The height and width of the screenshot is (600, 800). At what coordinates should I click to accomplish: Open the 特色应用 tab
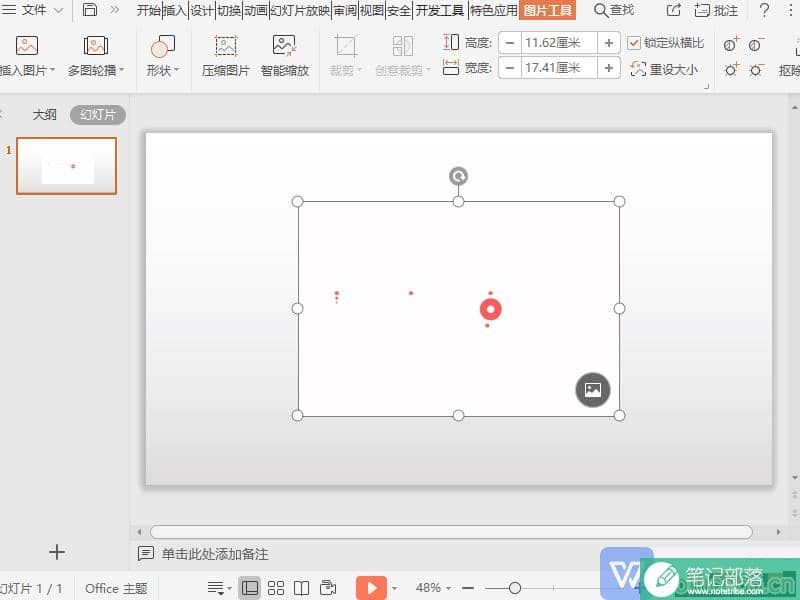(493, 10)
